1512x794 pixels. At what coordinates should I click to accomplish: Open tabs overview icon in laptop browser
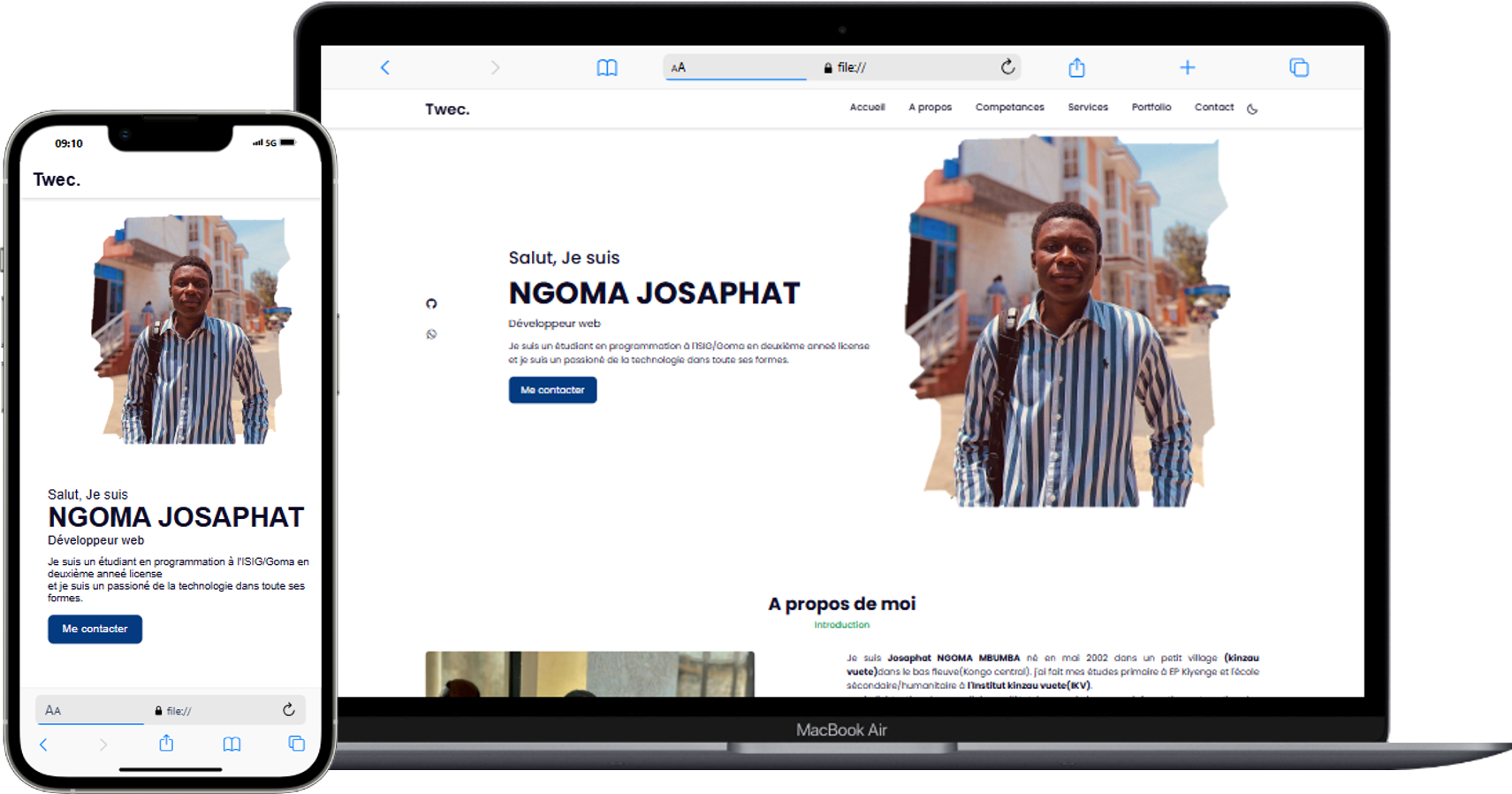1299,67
